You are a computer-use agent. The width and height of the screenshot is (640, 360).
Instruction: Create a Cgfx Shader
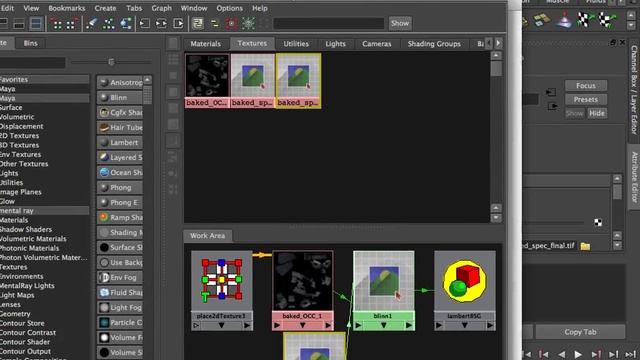click(x=120, y=112)
